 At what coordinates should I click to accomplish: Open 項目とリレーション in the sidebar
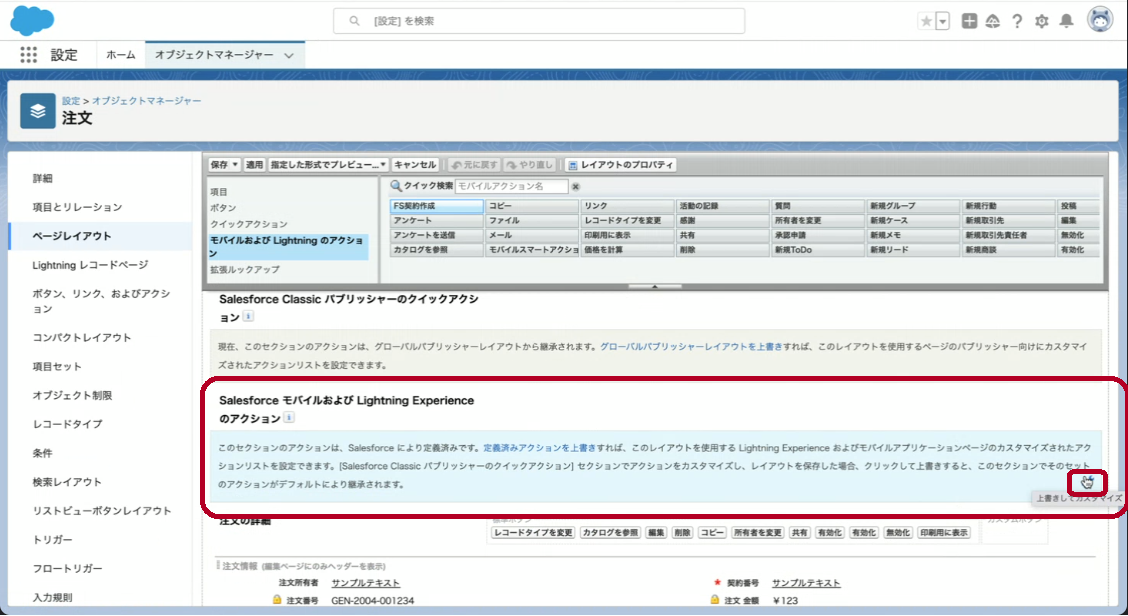[x=77, y=207]
